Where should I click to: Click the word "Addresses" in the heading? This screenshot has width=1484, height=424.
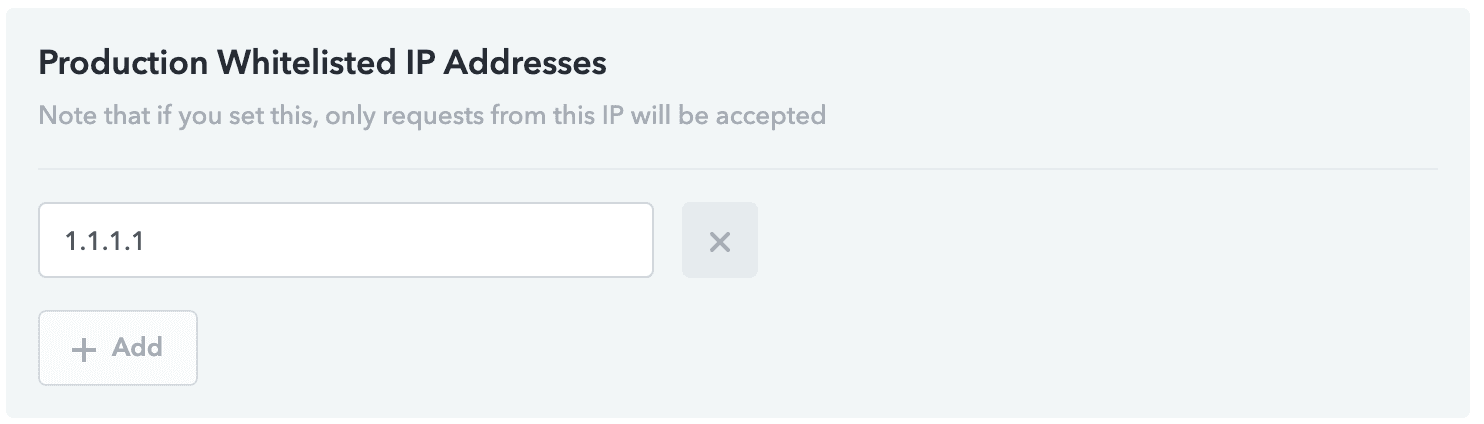(x=524, y=63)
